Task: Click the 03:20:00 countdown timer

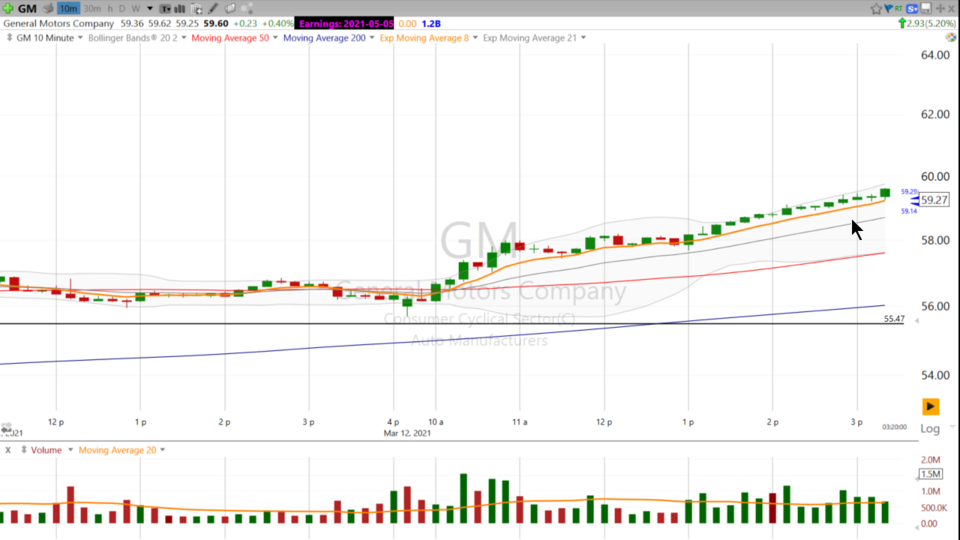Action: click(894, 427)
